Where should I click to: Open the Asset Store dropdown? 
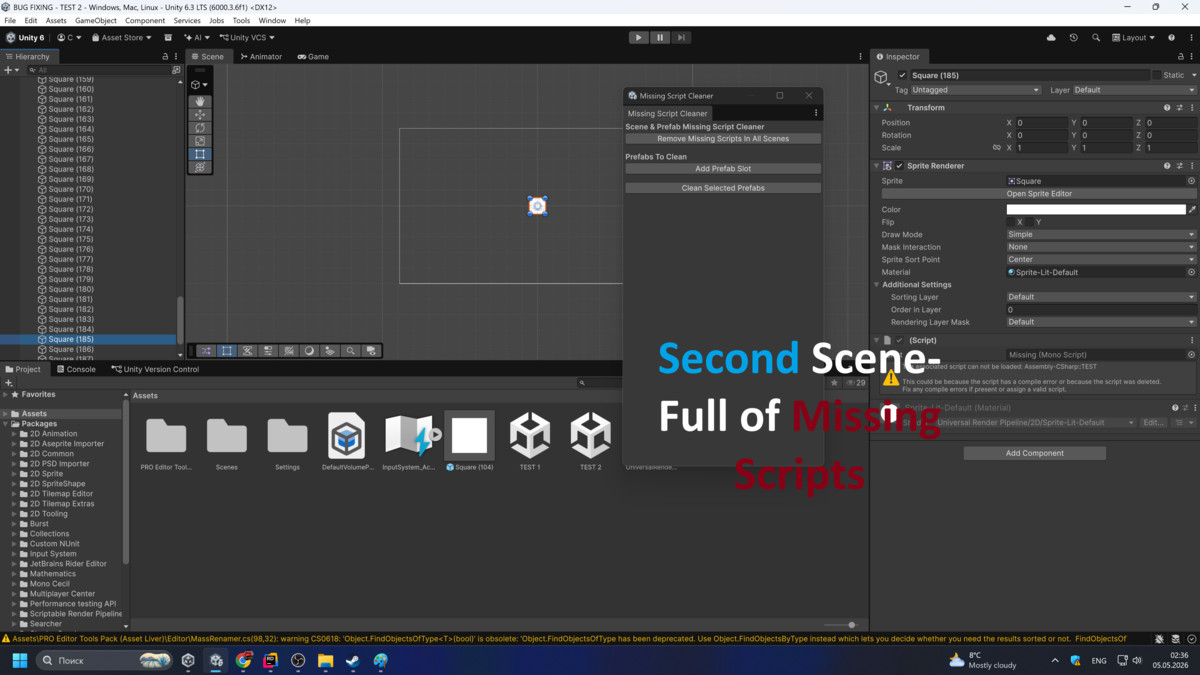pyautogui.click(x=122, y=38)
